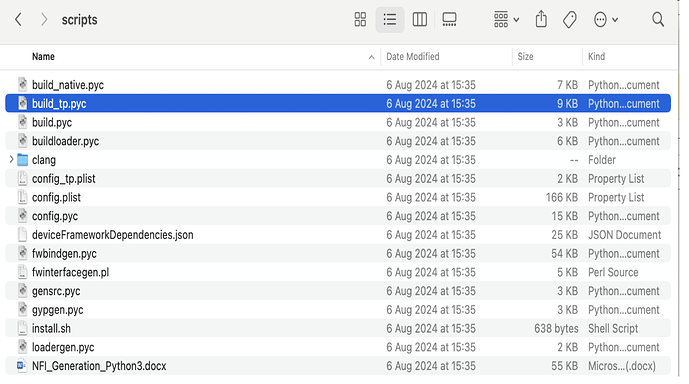Click the 638 bytes size value
The height and width of the screenshot is (384, 689).
(556, 329)
